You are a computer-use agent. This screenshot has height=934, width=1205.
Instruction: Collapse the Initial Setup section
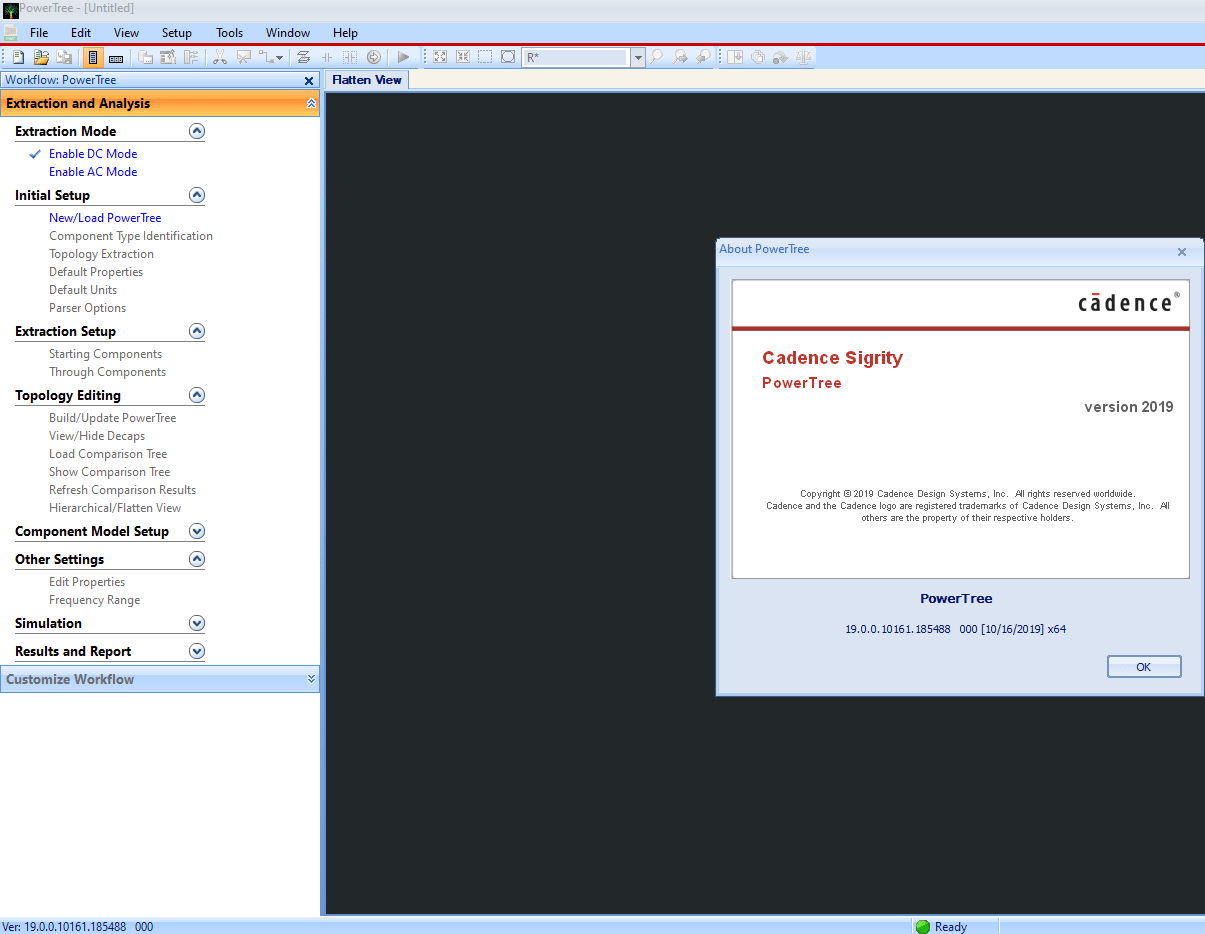197,195
